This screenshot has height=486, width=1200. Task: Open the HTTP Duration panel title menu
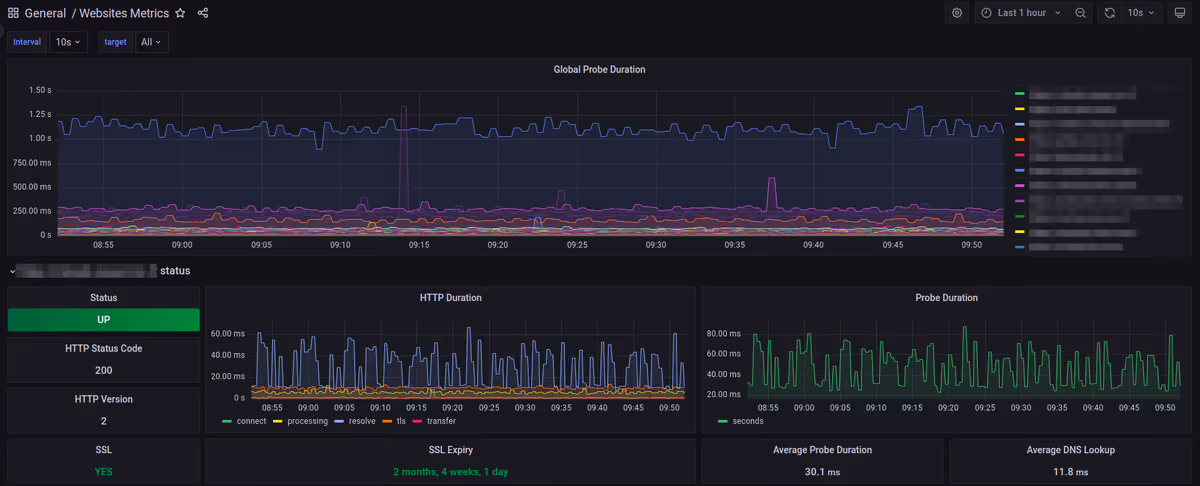tap(450, 298)
